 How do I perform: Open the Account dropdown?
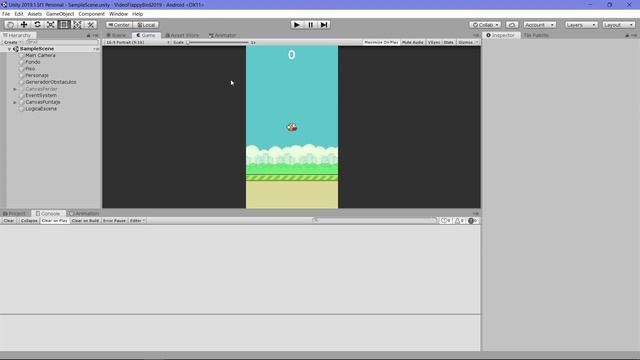point(540,25)
